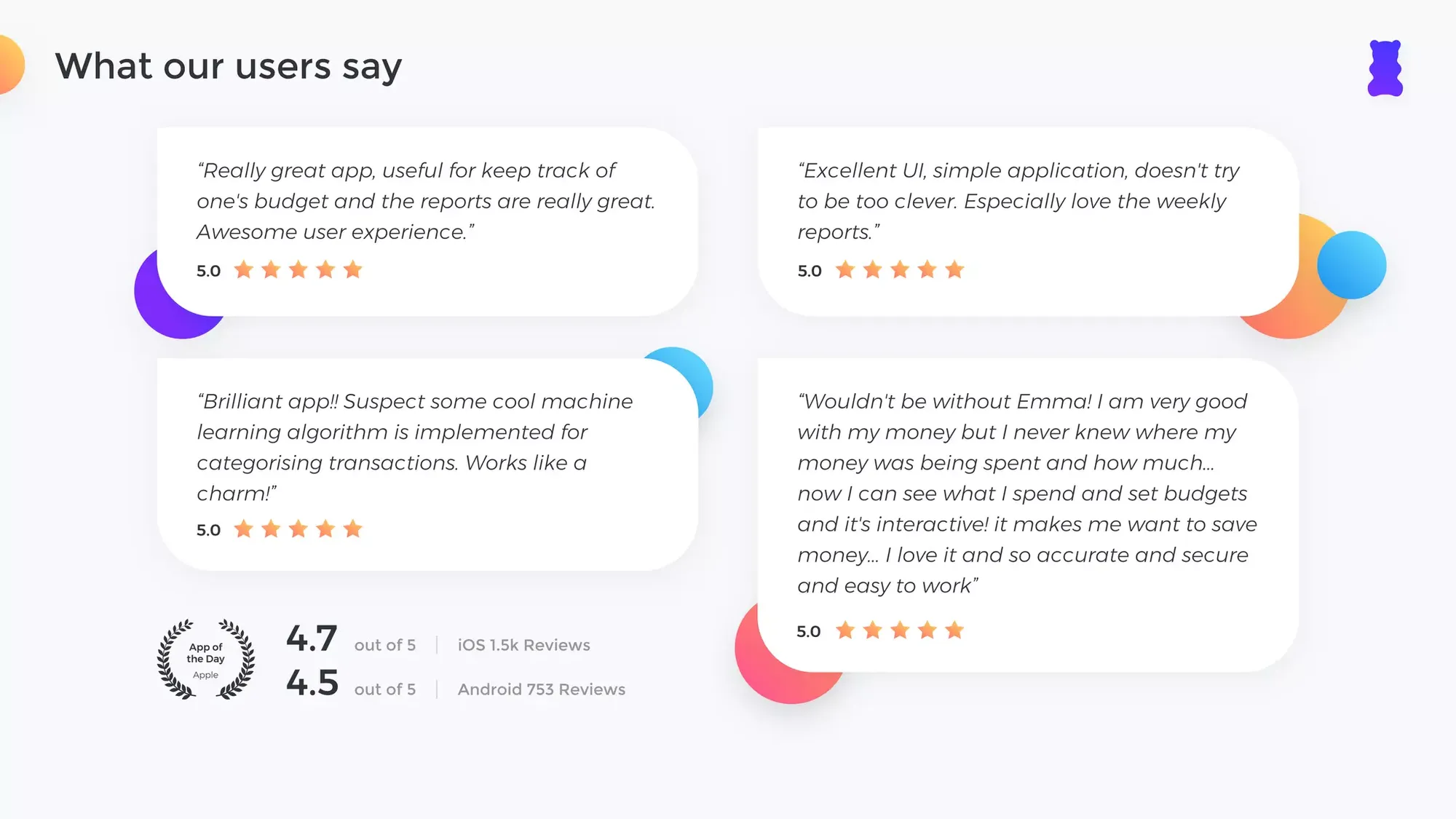The height and width of the screenshot is (819, 1456).
Task: Click the 4.7 rating number
Action: pyautogui.click(x=312, y=639)
